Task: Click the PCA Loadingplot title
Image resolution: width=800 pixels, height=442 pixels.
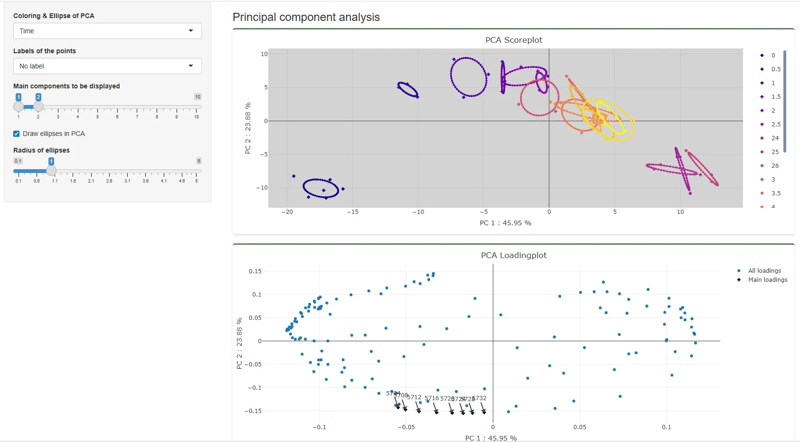Action: coord(513,255)
